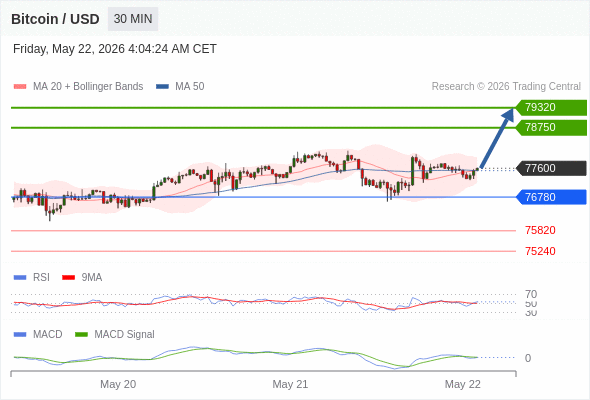Click the pink MA 20 + Bollinger Bands swatch

click(x=20, y=87)
